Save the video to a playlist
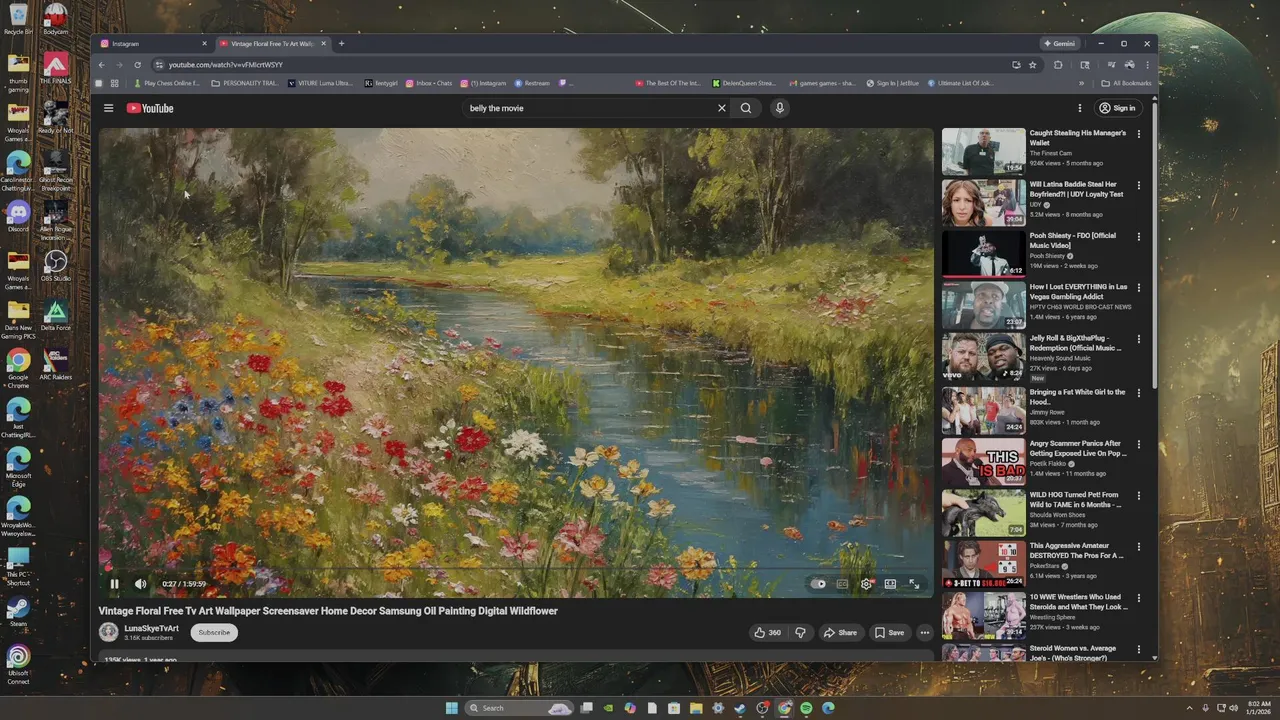 click(x=889, y=632)
